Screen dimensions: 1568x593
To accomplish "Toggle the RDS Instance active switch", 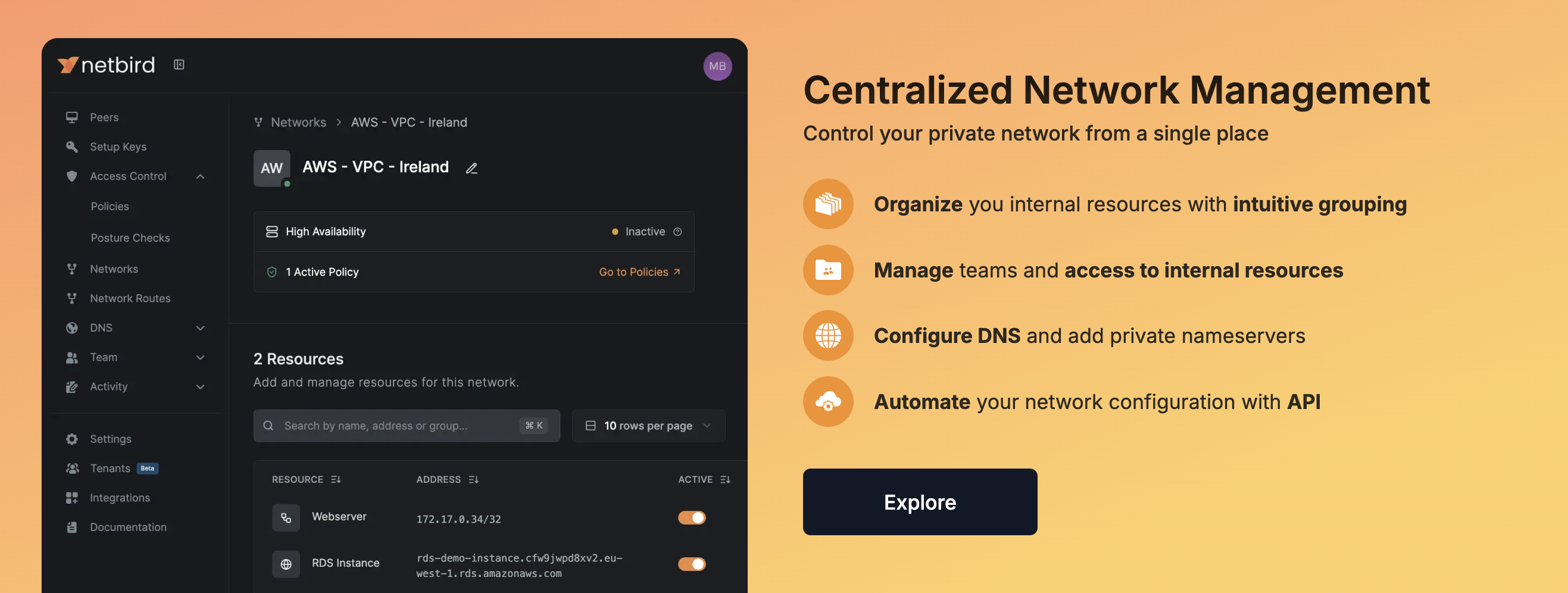I will coord(692,564).
